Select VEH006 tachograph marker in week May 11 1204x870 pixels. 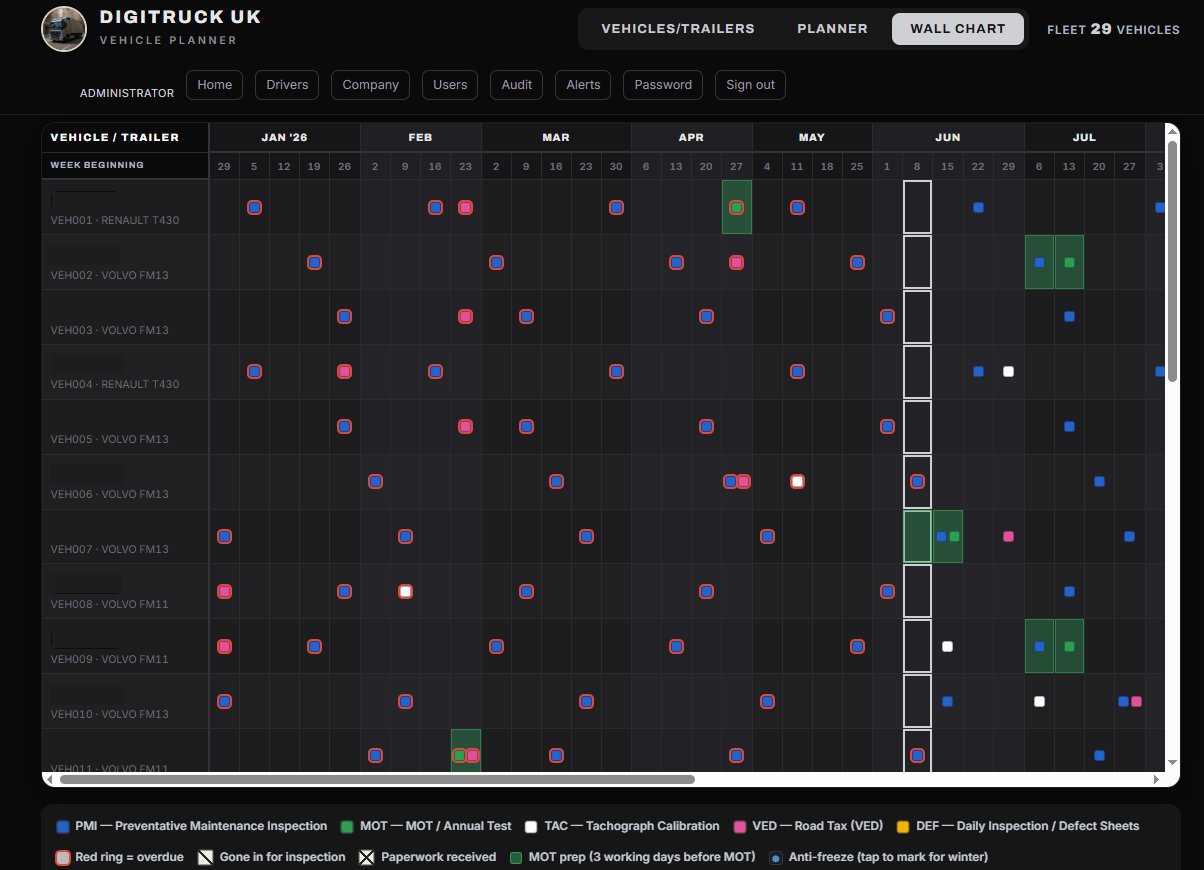pos(797,481)
